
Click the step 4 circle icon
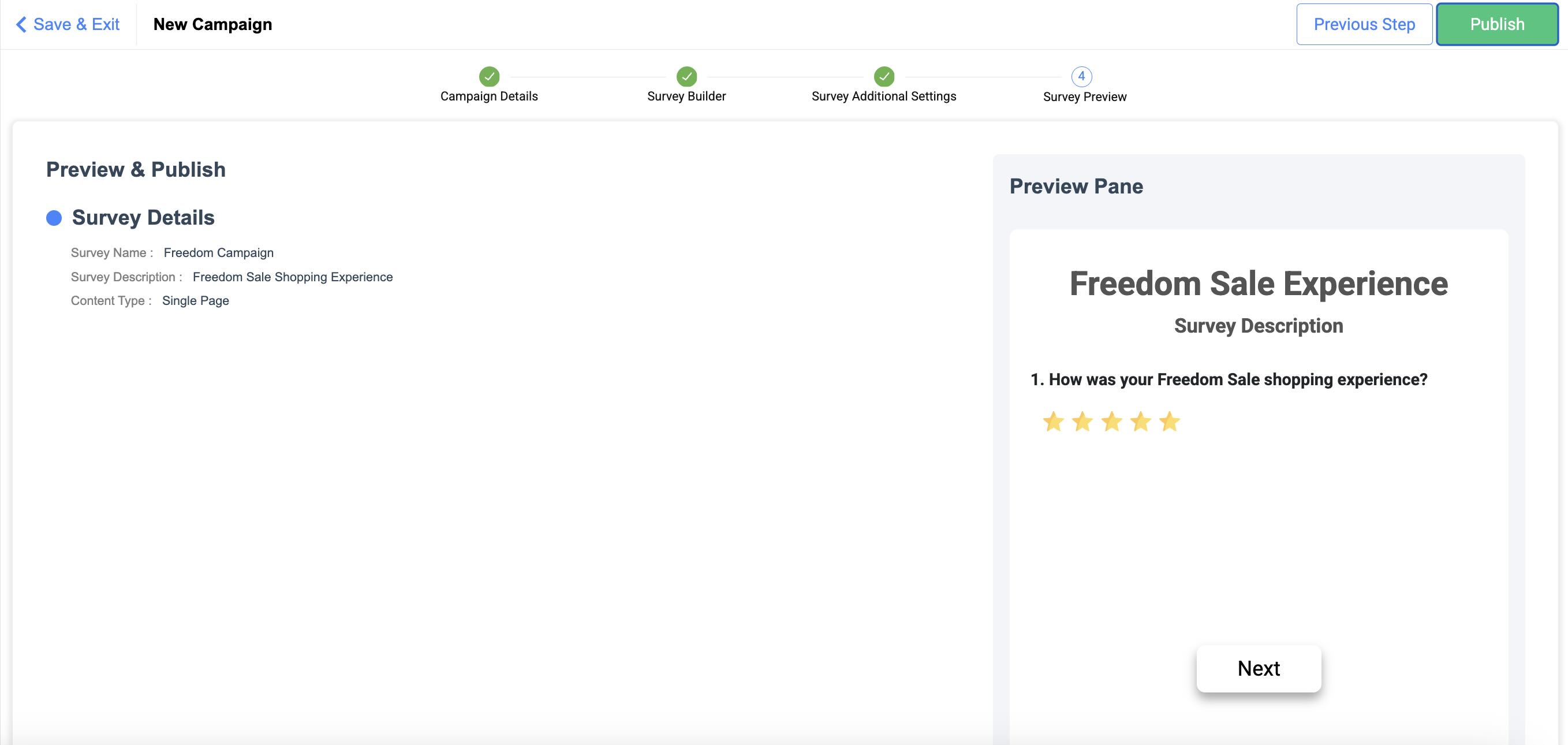point(1081,77)
